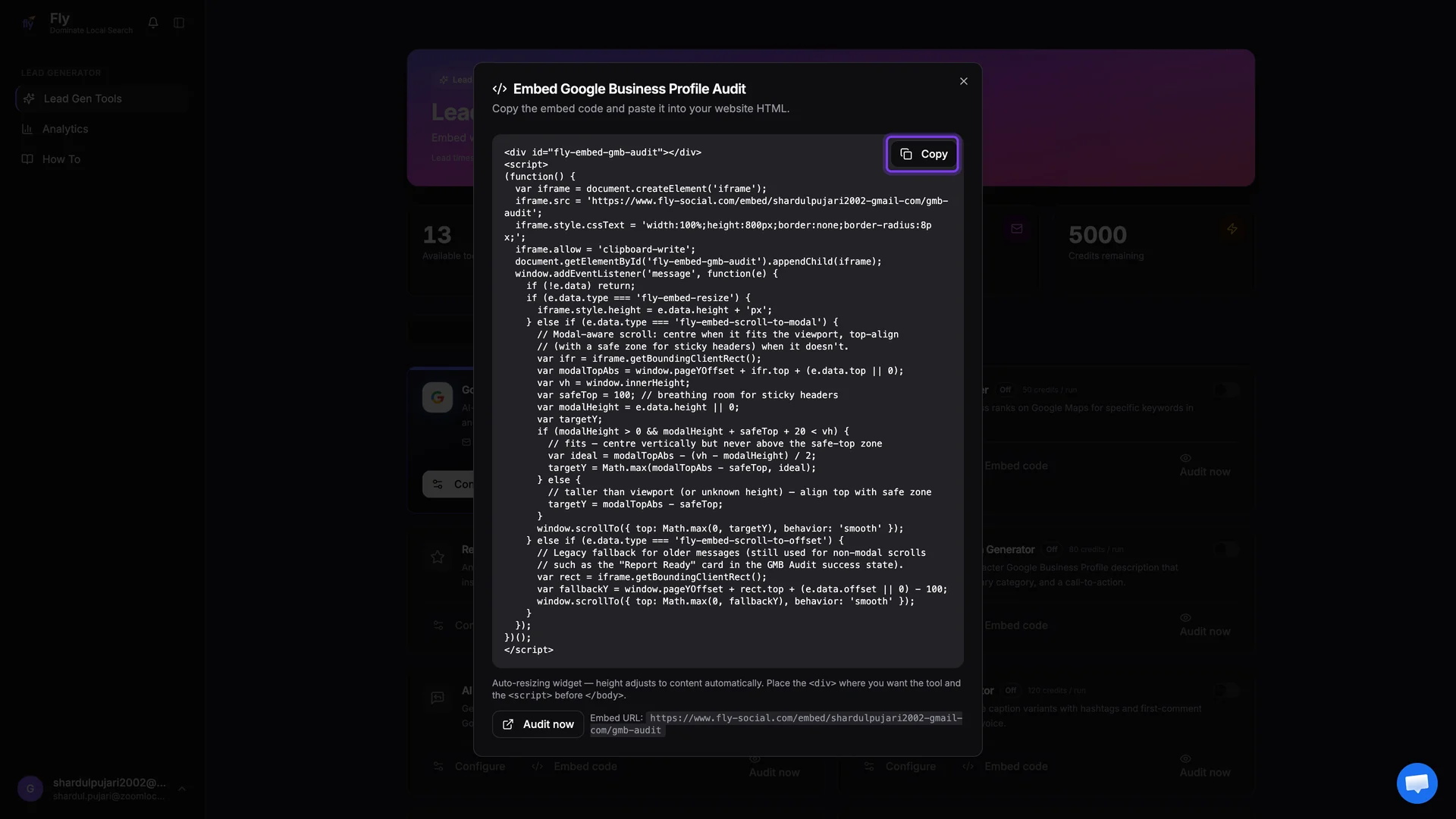Click the 5000 credits remaining value
The width and height of the screenshot is (1456, 819).
[1097, 235]
